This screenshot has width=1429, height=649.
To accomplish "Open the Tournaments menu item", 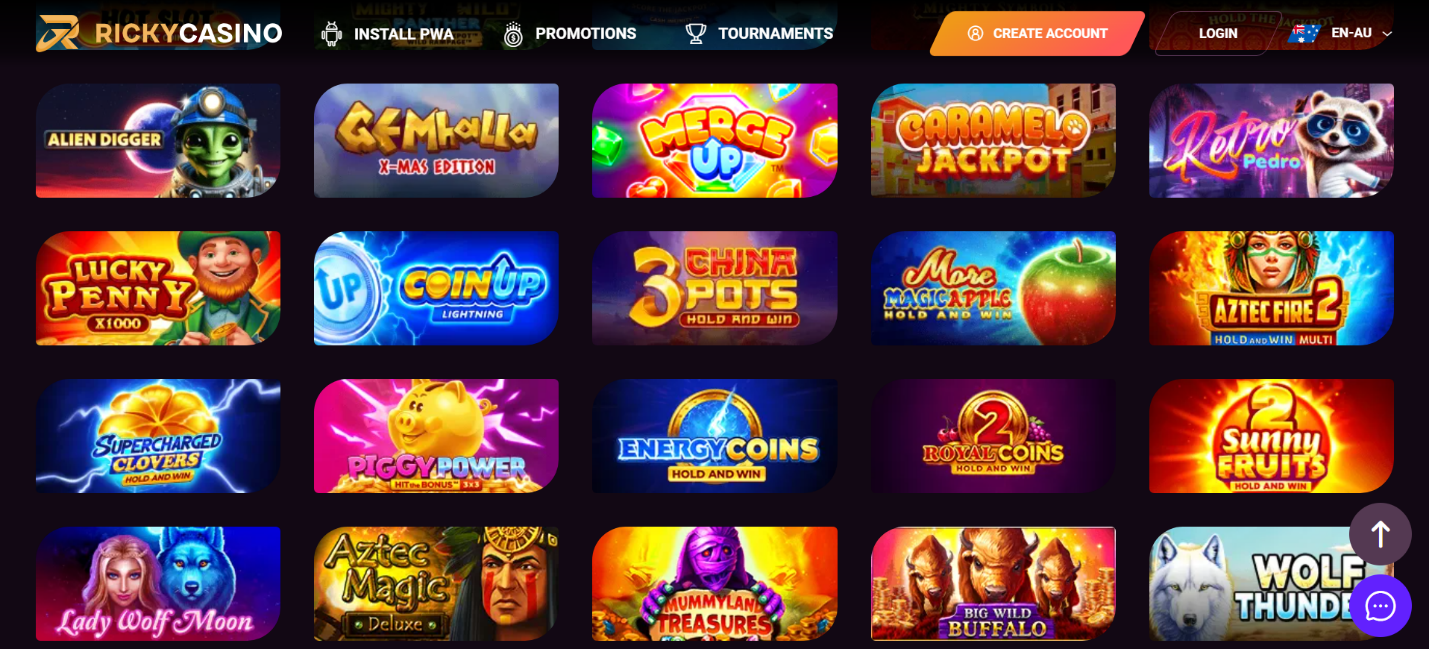I will (775, 34).
